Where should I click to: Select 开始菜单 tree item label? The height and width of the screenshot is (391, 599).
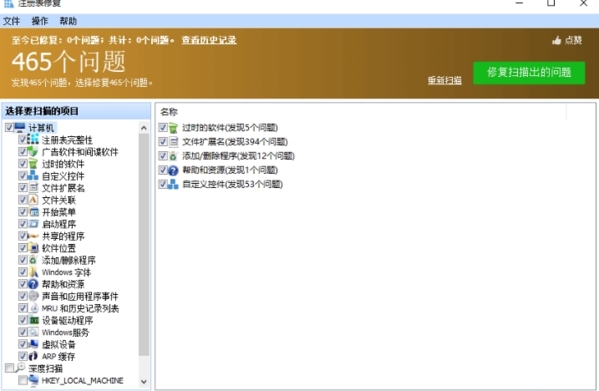(x=58, y=212)
